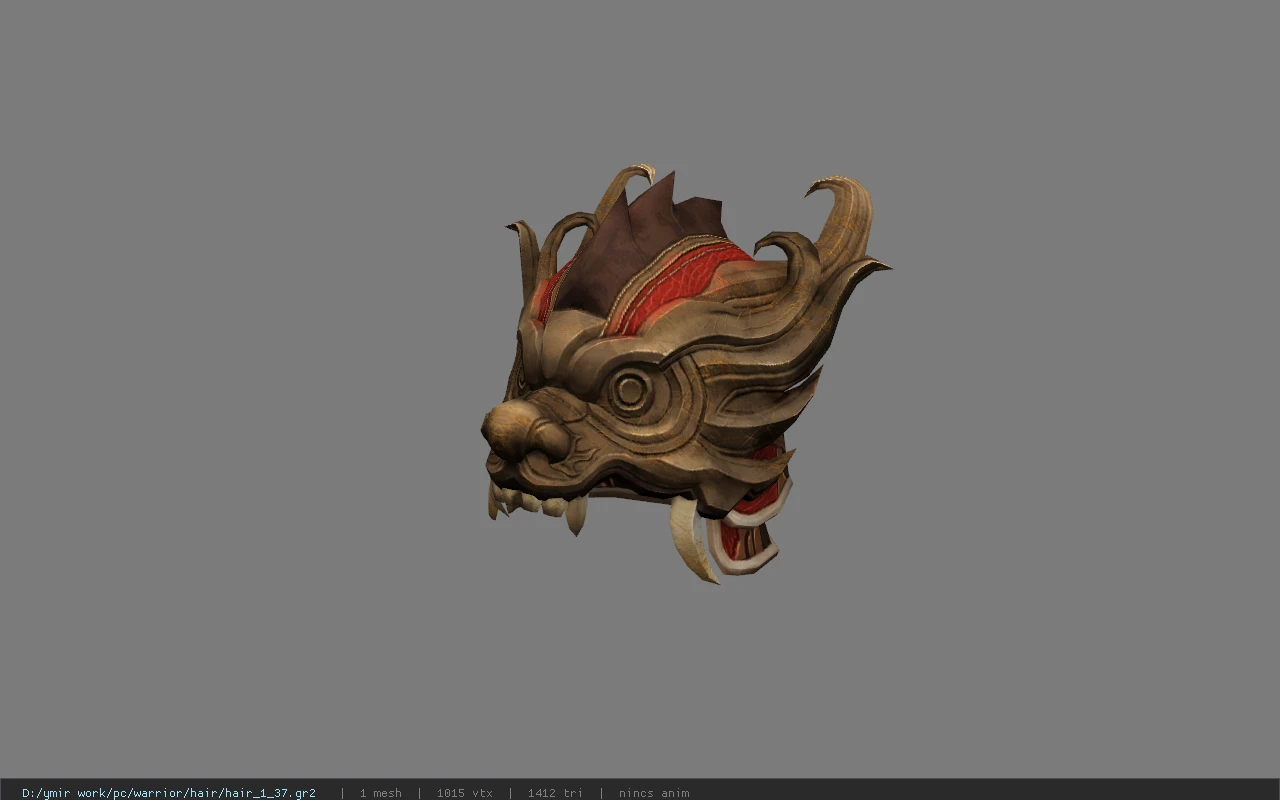1280x800 pixels.
Task: Click the file path hair_1_37.gr2 in status bar
Action: coord(169,793)
